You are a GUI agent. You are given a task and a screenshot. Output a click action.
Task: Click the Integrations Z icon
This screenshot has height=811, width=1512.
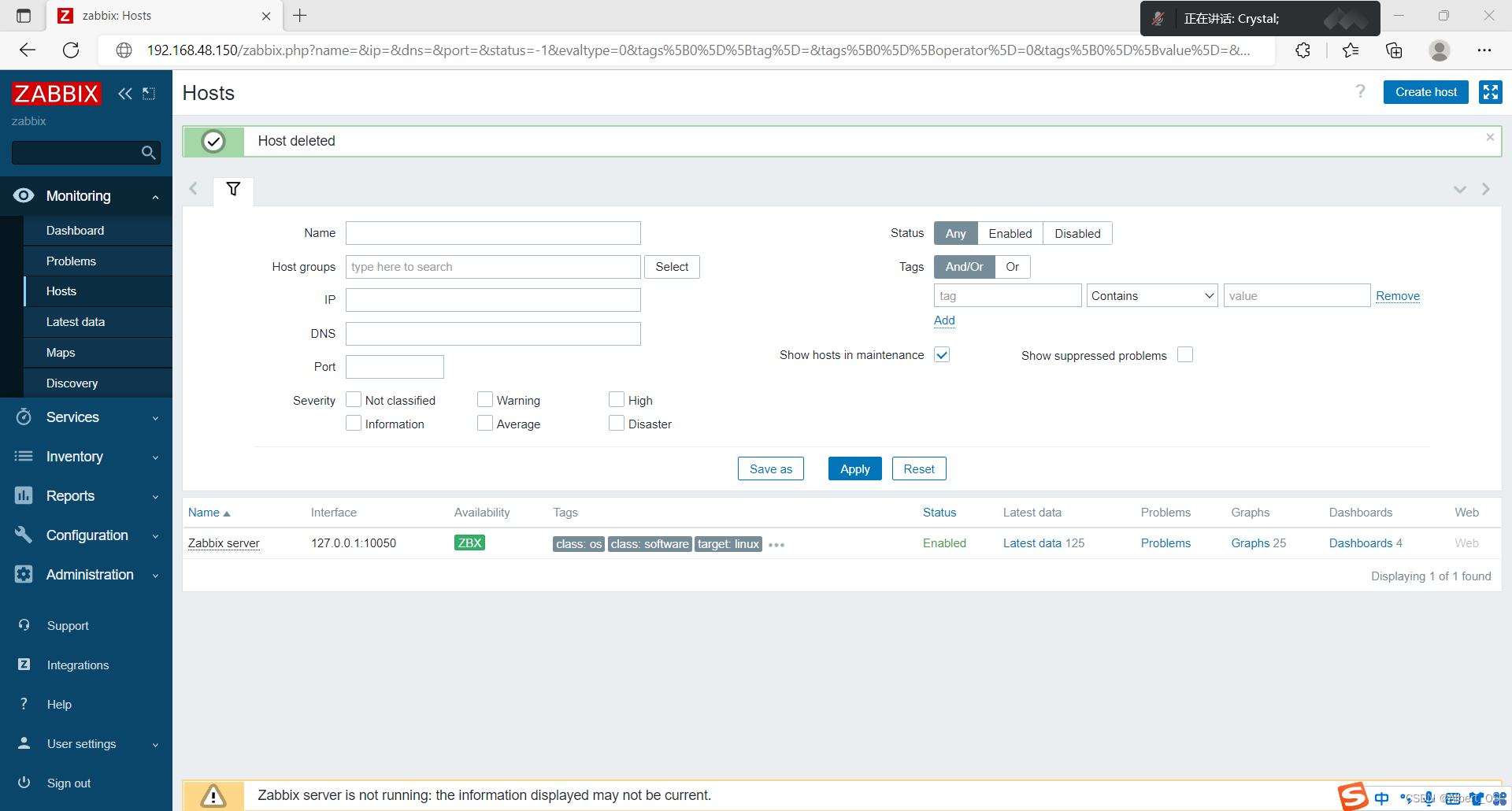(x=24, y=665)
